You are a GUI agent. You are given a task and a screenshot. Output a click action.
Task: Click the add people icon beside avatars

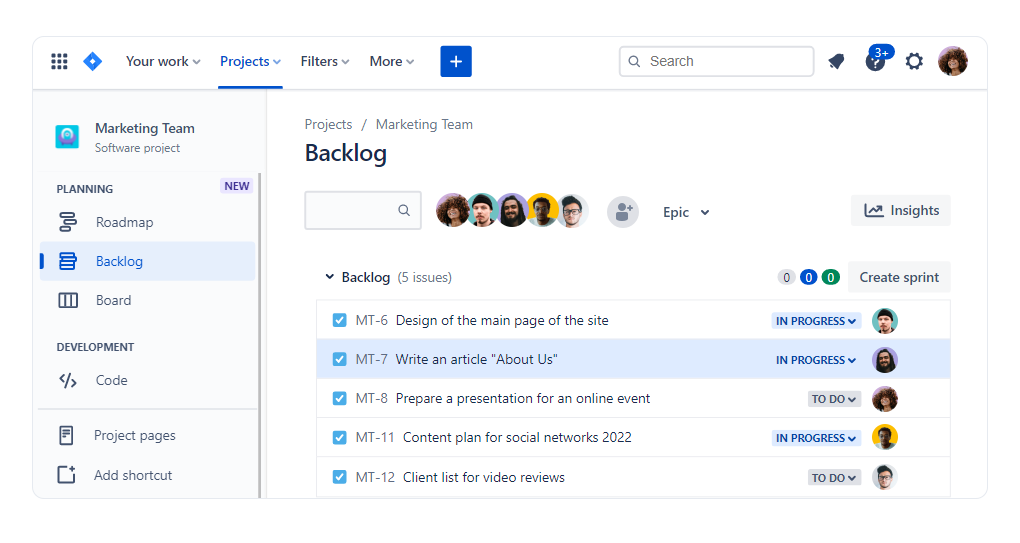tap(623, 211)
